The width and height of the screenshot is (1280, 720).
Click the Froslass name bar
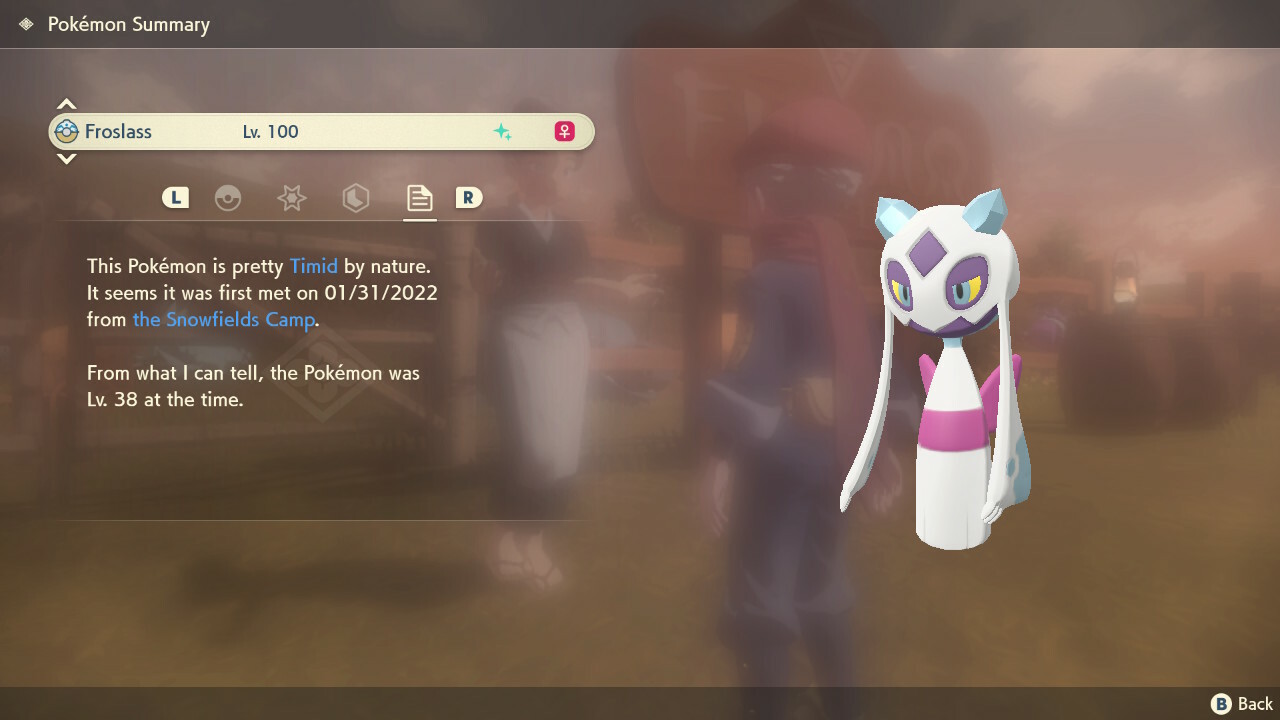click(321, 132)
